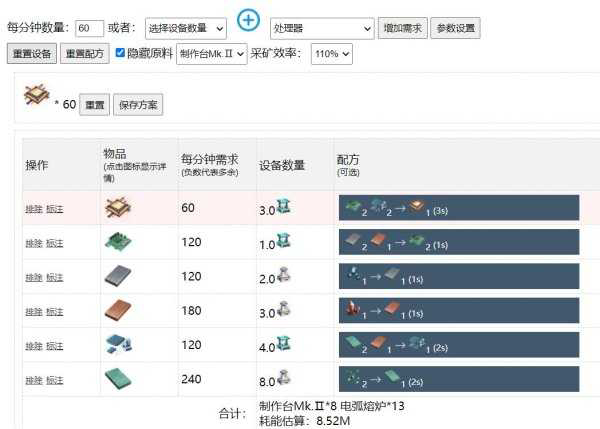Click the green circuit board item icon
This screenshot has width=600, height=429.
(x=119, y=242)
